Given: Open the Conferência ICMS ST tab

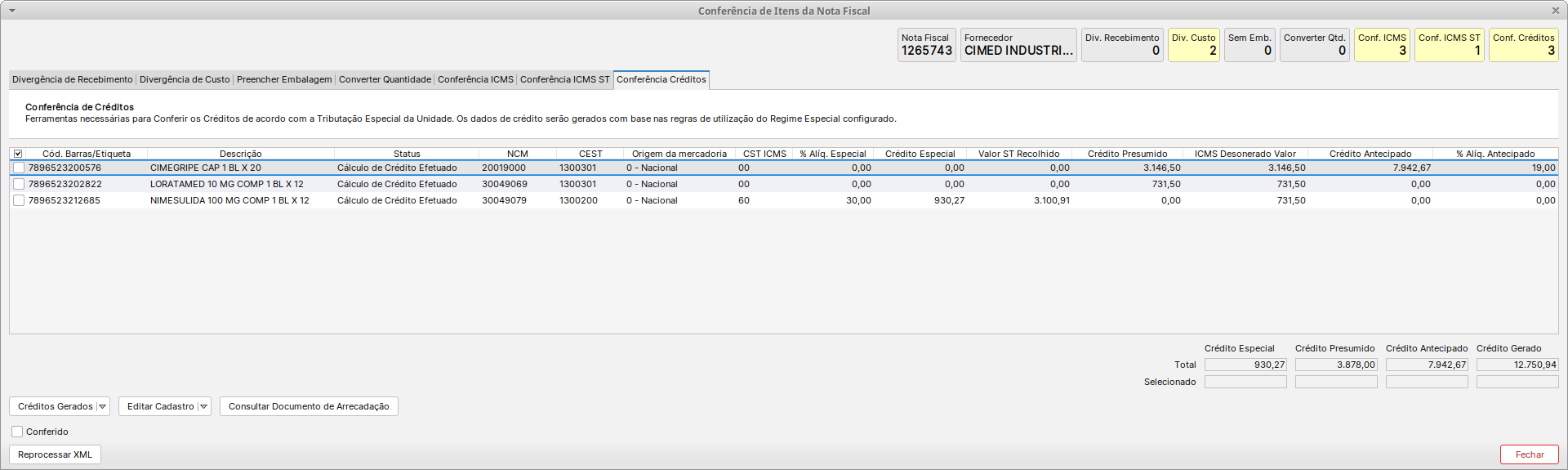Looking at the screenshot, I should point(564,79).
